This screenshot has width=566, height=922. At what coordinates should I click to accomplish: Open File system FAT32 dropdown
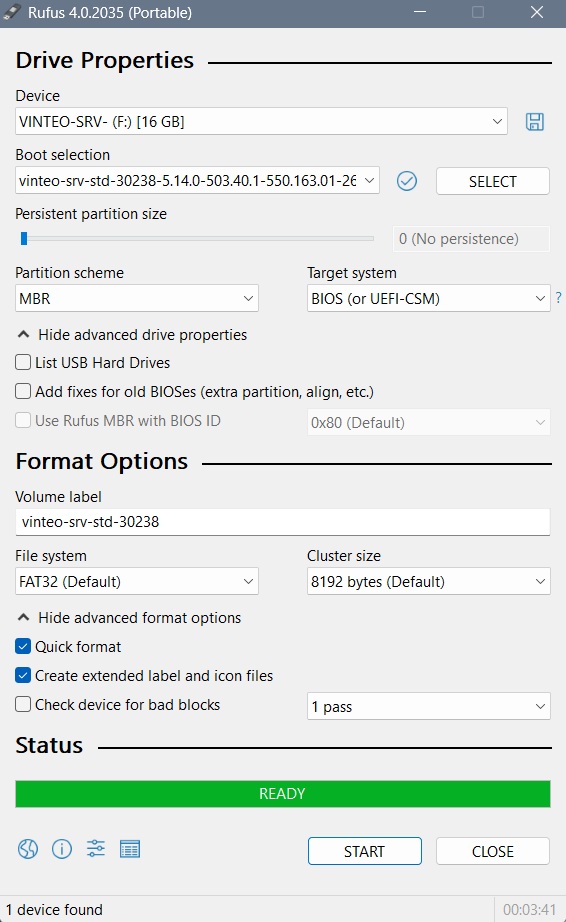137,581
